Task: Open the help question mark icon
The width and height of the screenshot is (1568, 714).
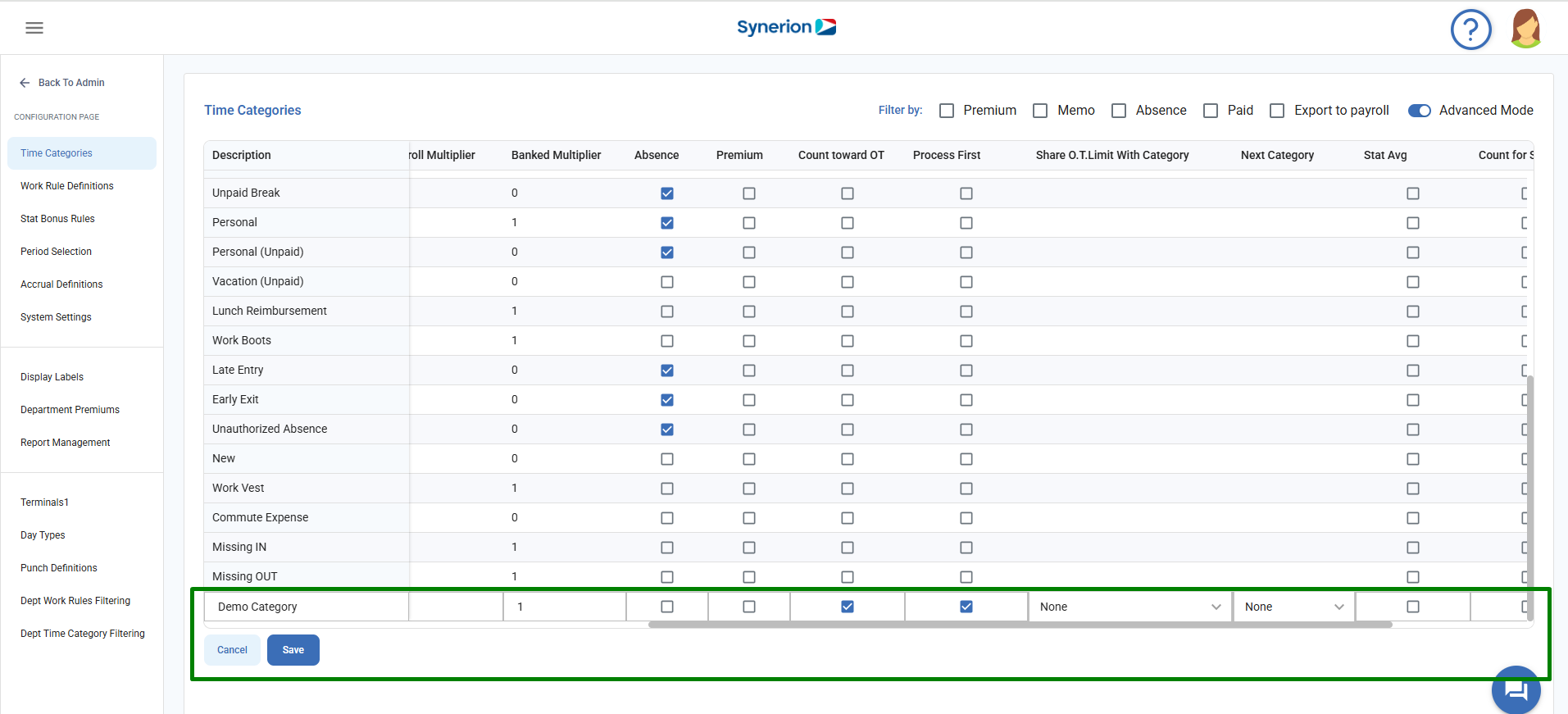Action: pos(1470,30)
